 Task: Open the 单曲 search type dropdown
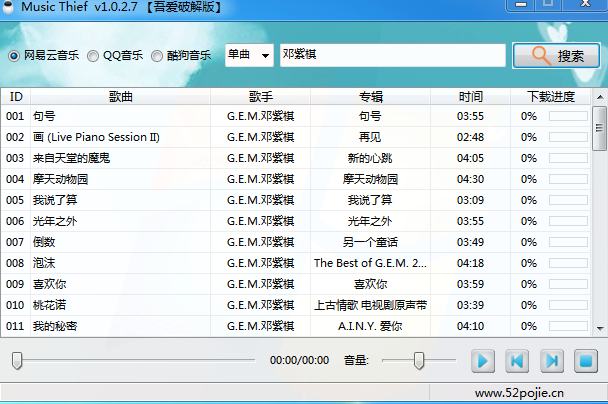[x=249, y=55]
